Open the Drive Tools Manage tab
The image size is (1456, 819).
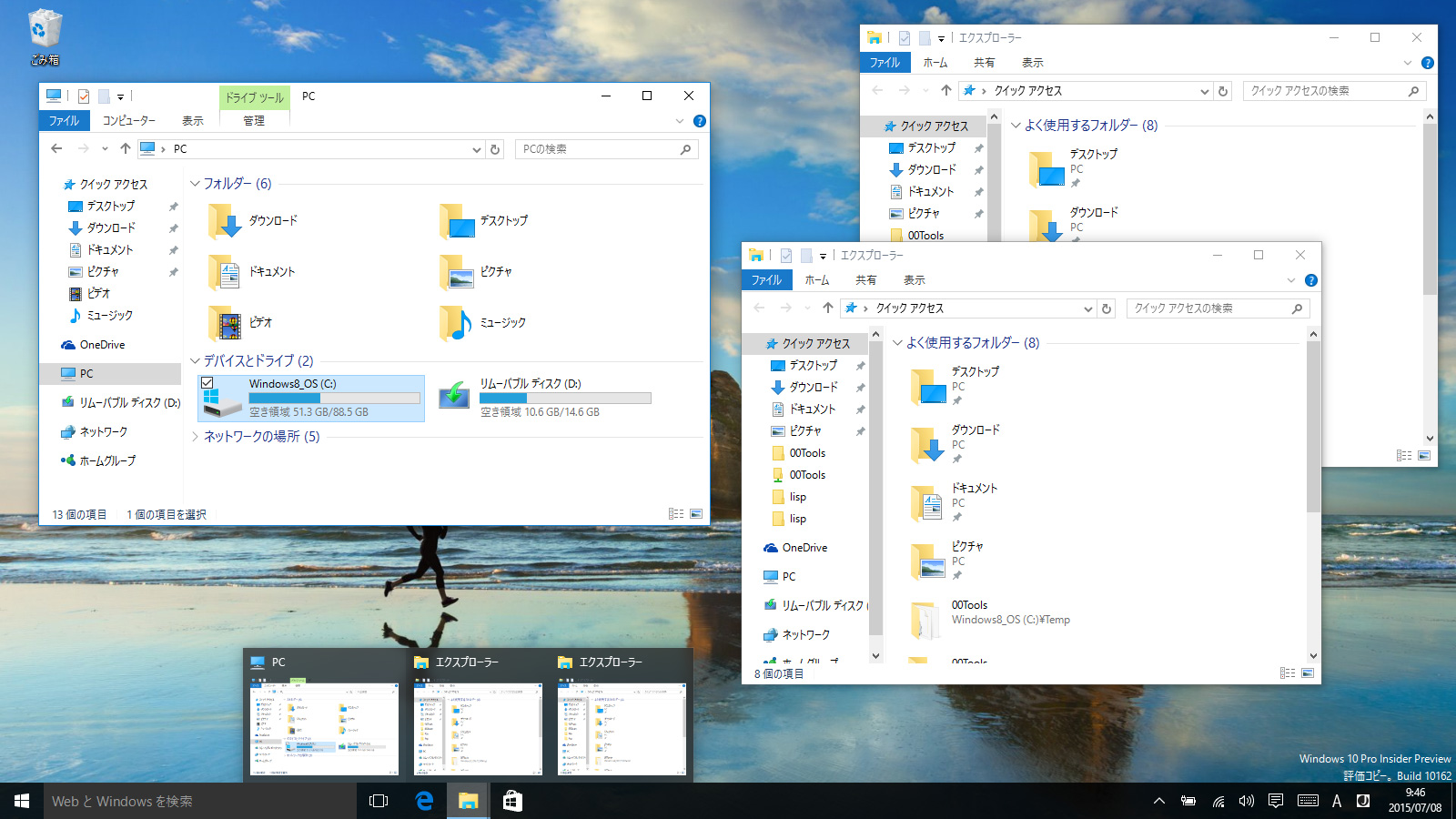click(254, 120)
